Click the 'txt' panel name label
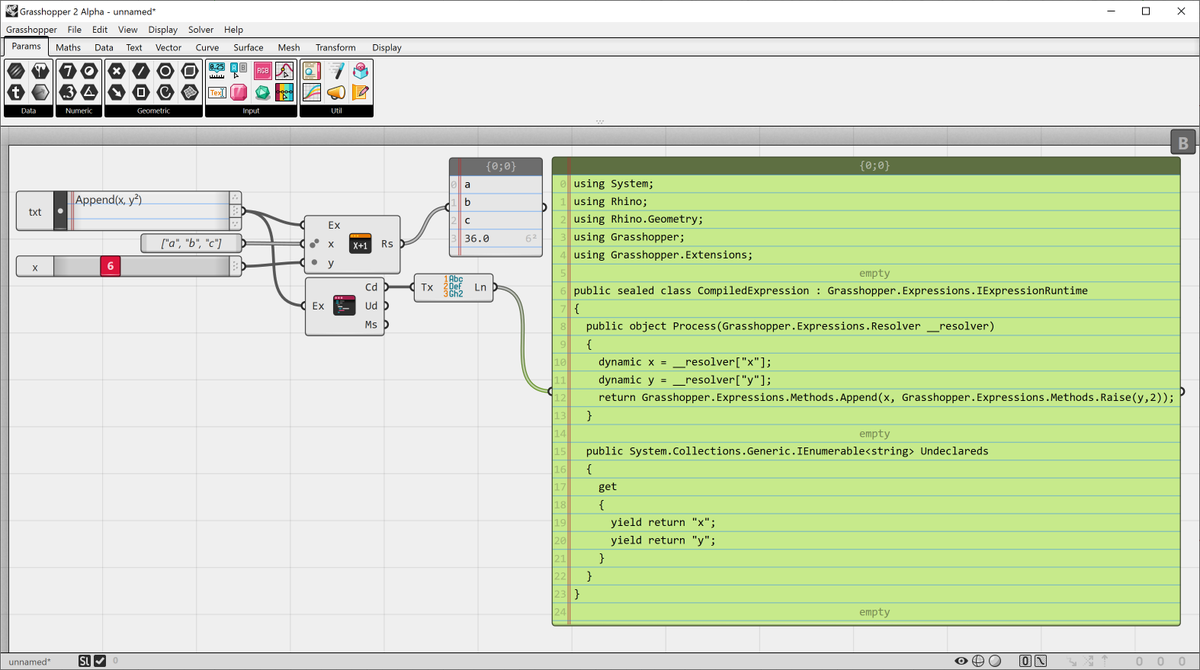Image resolution: width=1200 pixels, height=670 pixels. tap(35, 211)
